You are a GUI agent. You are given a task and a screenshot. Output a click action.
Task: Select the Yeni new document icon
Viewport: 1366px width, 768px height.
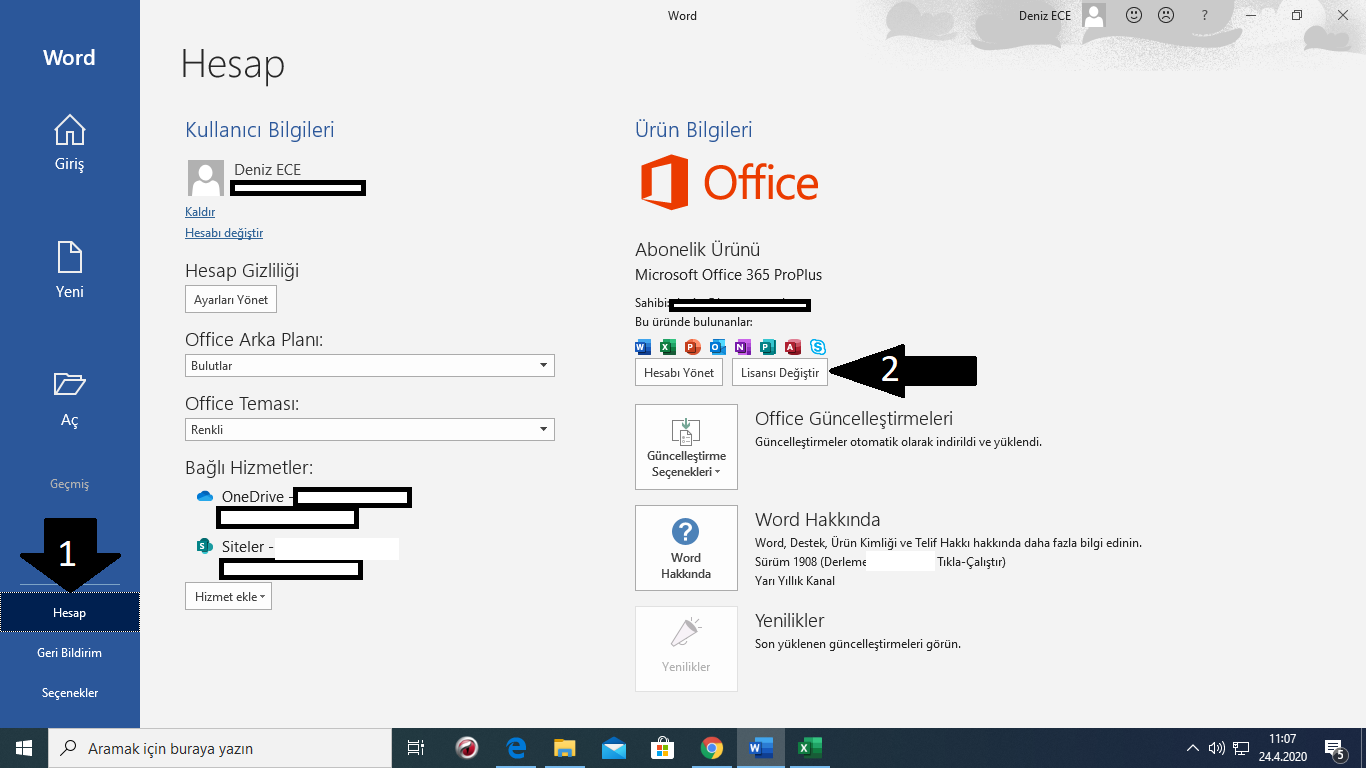pyautogui.click(x=69, y=258)
